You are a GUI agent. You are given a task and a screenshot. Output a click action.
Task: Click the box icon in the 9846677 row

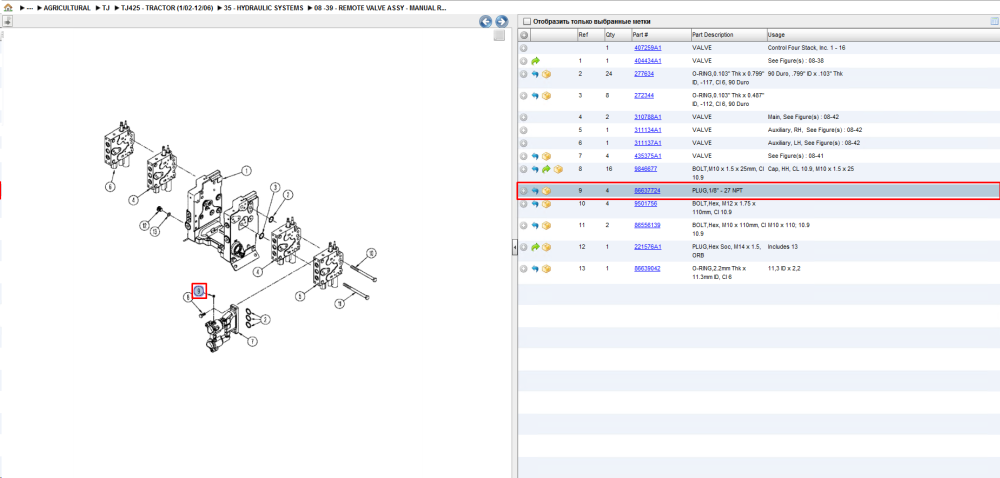[558, 169]
